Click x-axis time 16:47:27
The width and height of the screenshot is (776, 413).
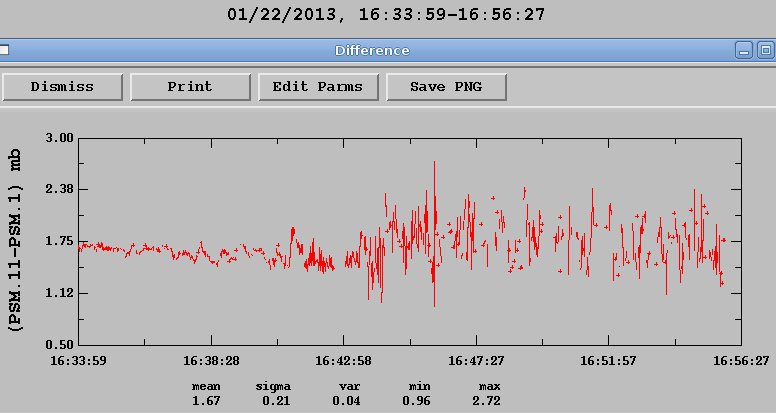(x=476, y=361)
